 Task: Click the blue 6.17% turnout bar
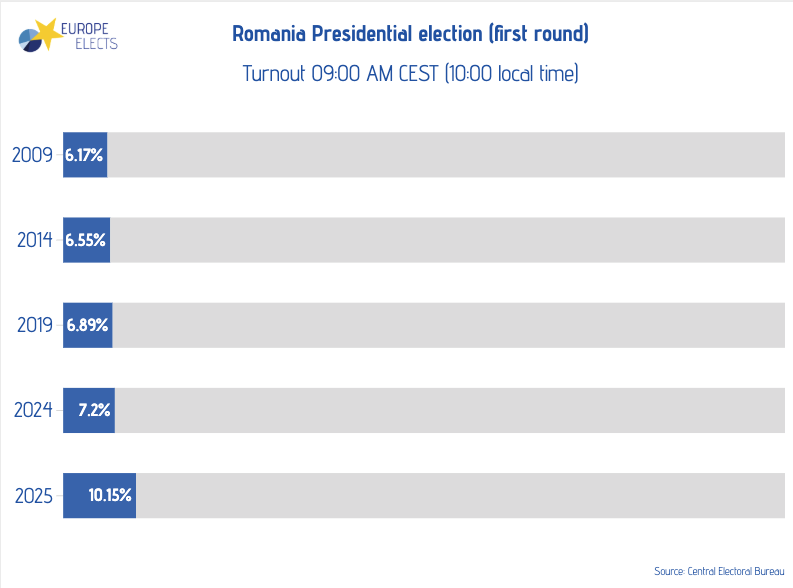point(85,155)
